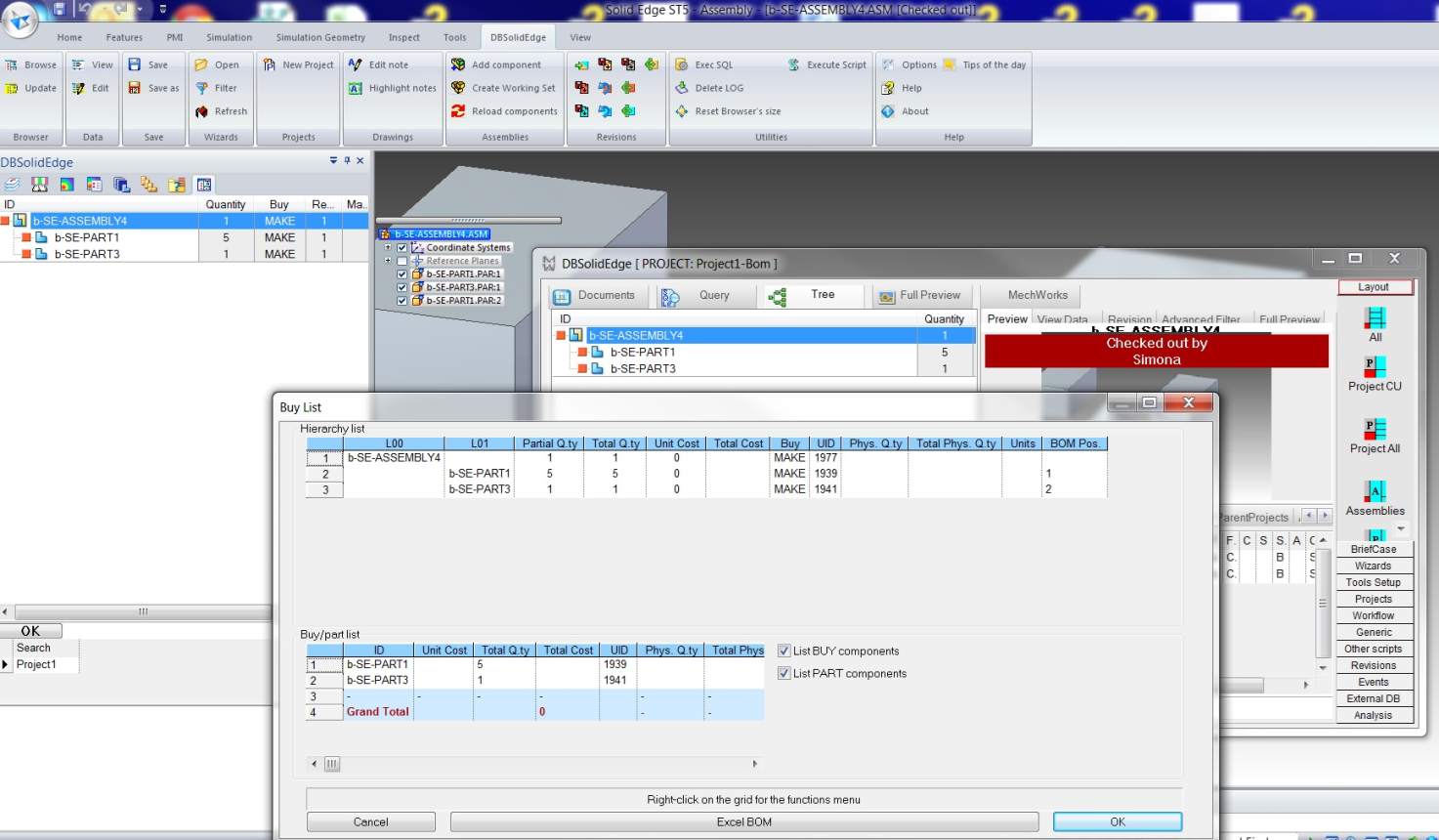
Task: Uncheck b-SE-PART1.PAR:1 checkbox
Action: pyautogui.click(x=402, y=274)
